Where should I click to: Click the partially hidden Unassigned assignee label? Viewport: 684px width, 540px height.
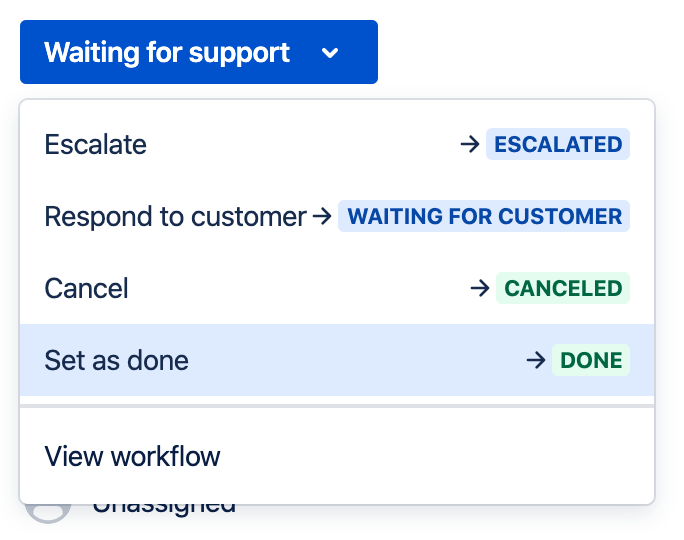point(164,509)
